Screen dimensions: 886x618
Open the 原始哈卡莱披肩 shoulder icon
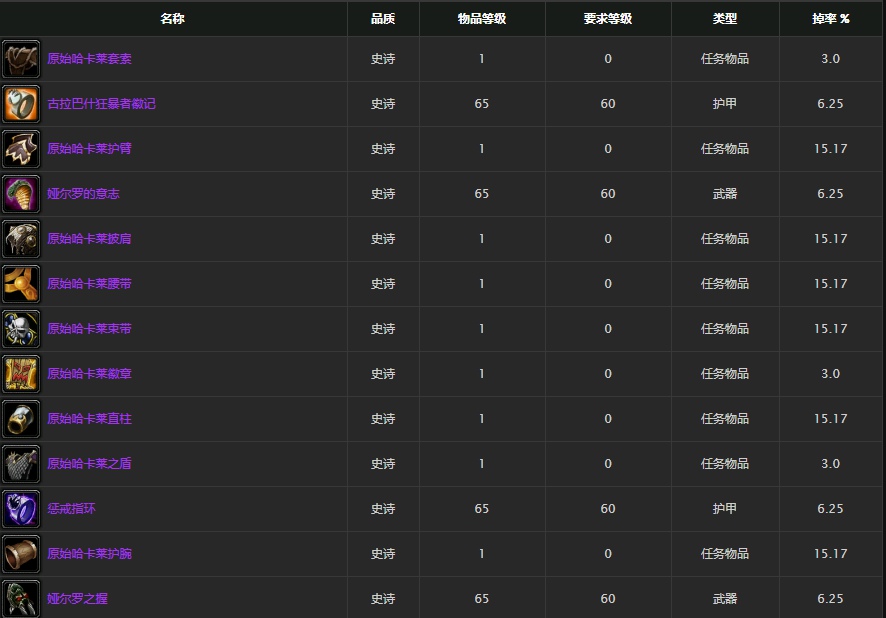click(21, 239)
